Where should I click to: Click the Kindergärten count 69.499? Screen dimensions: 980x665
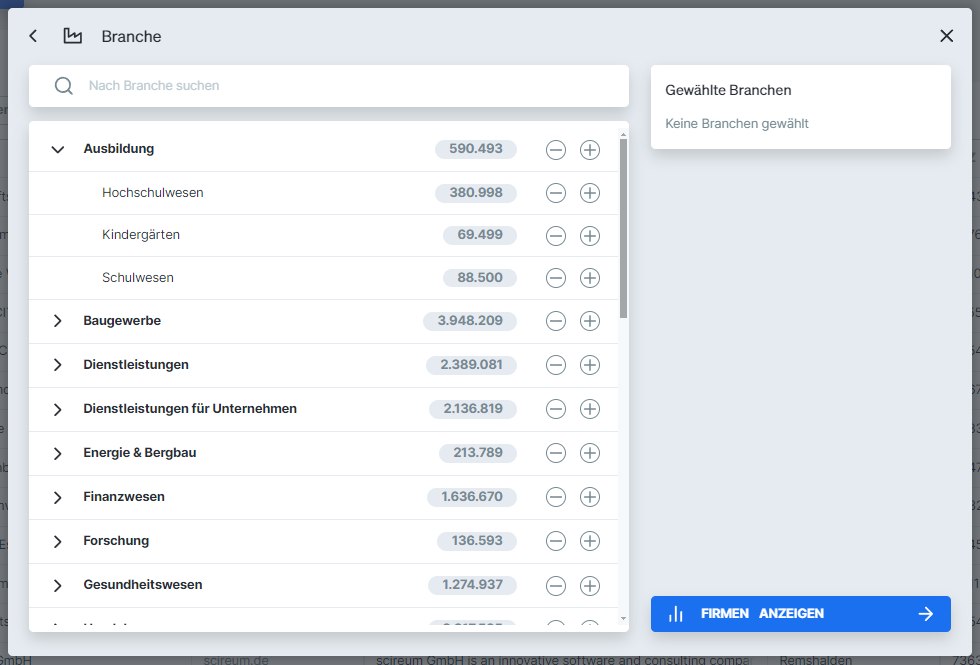tap(480, 235)
